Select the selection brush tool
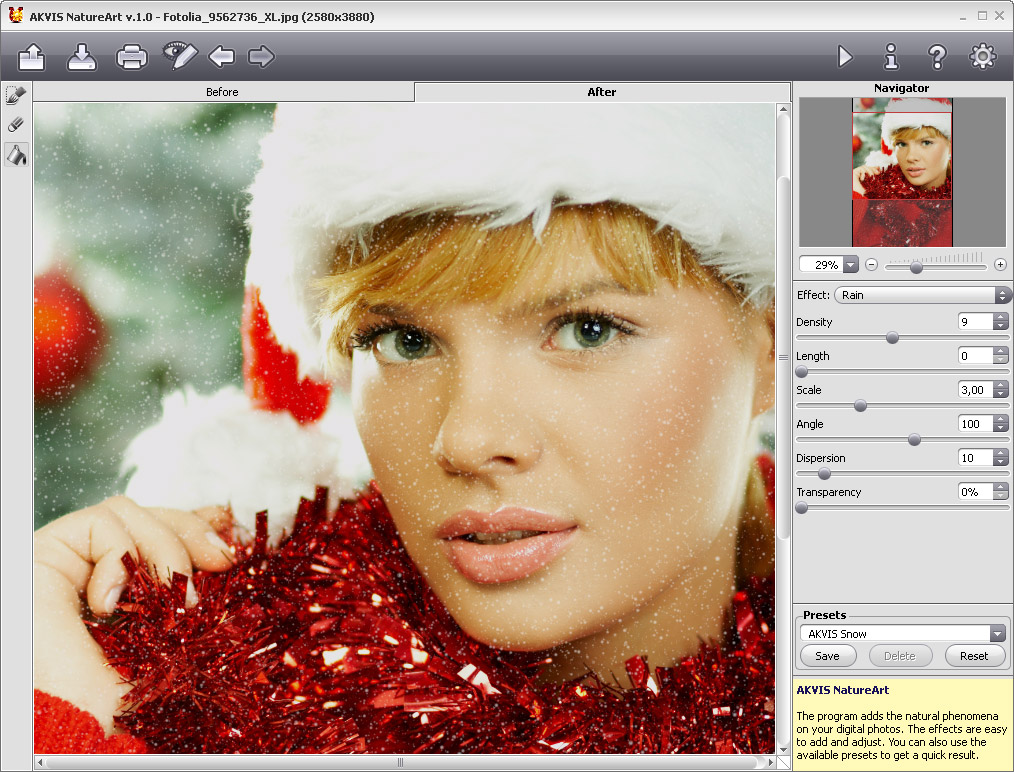This screenshot has height=772, width=1014. tap(16, 95)
